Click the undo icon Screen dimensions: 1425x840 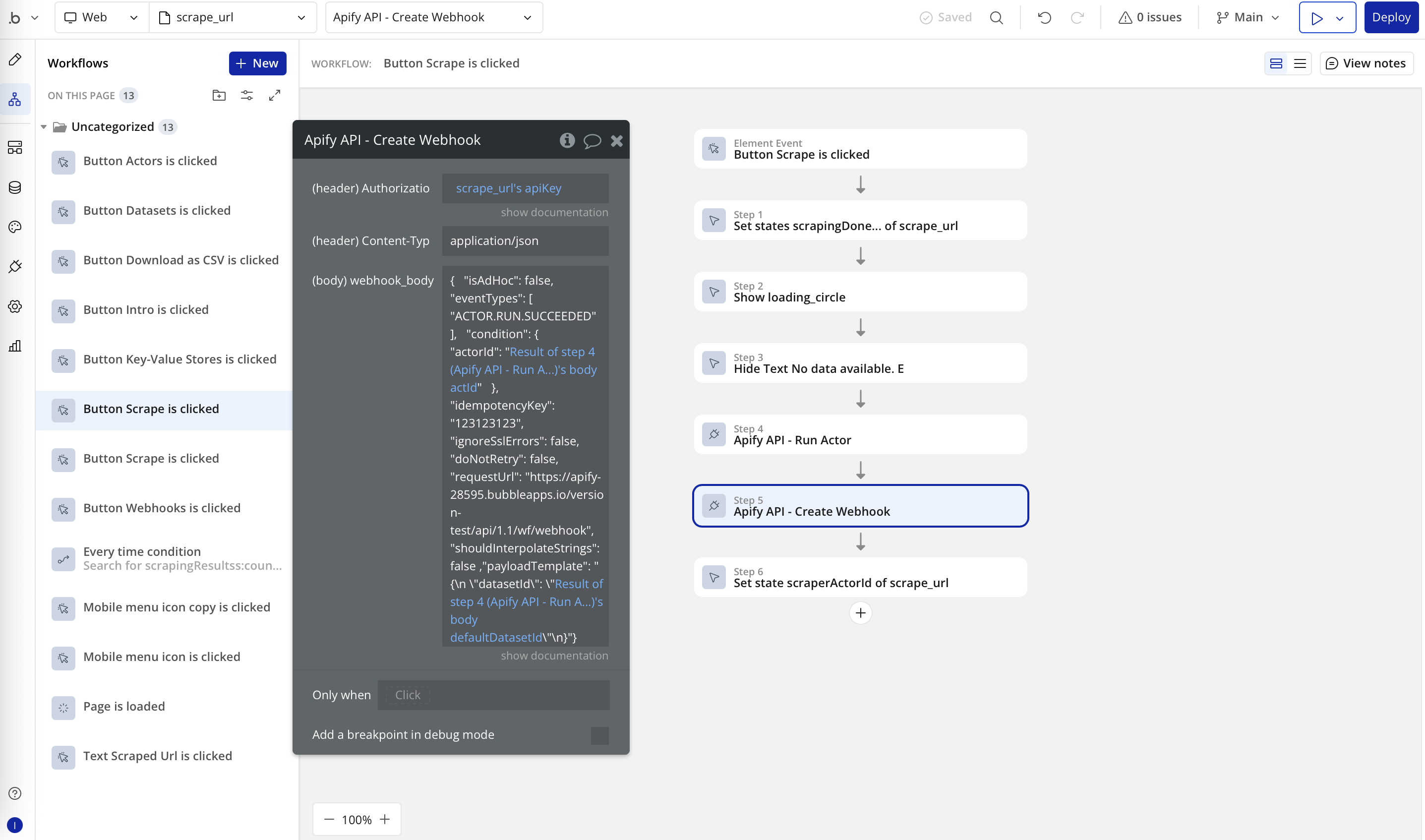coord(1044,17)
